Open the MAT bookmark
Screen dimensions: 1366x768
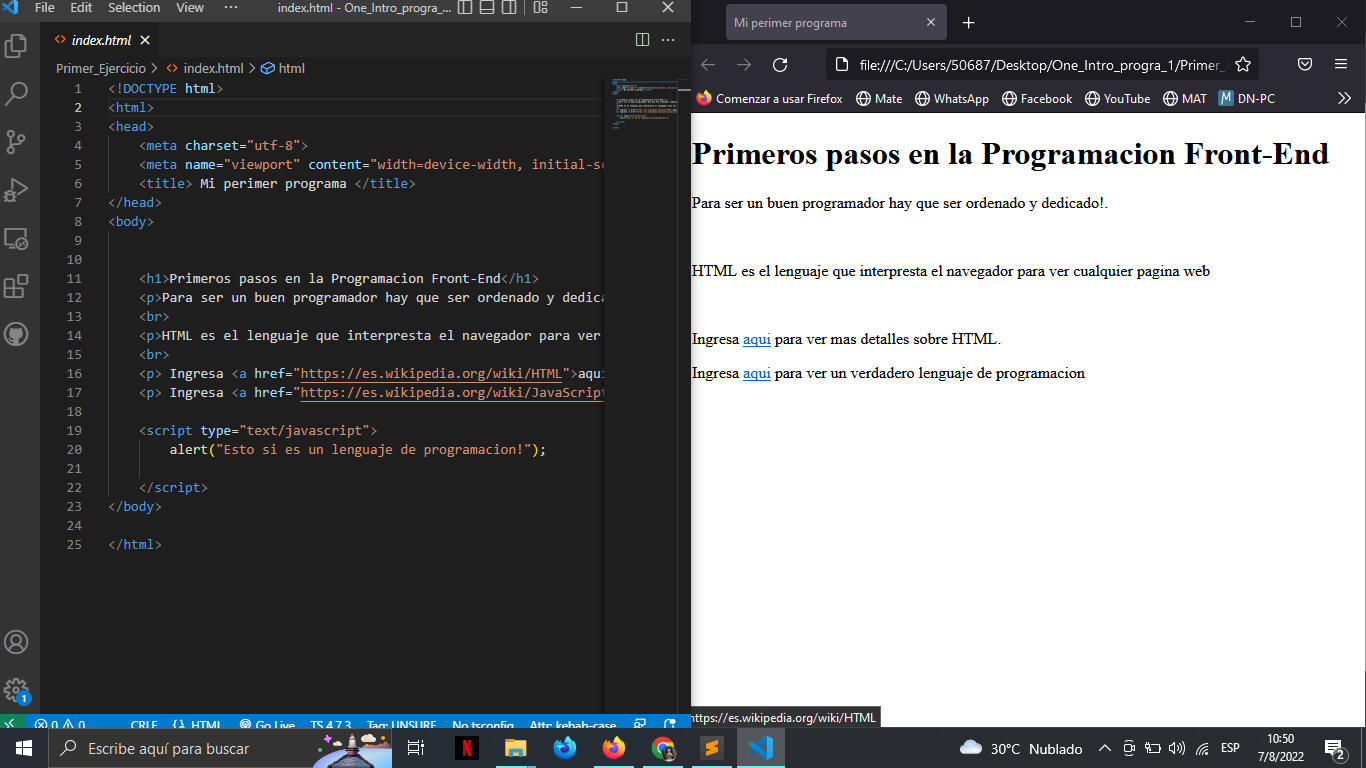pos(1184,99)
